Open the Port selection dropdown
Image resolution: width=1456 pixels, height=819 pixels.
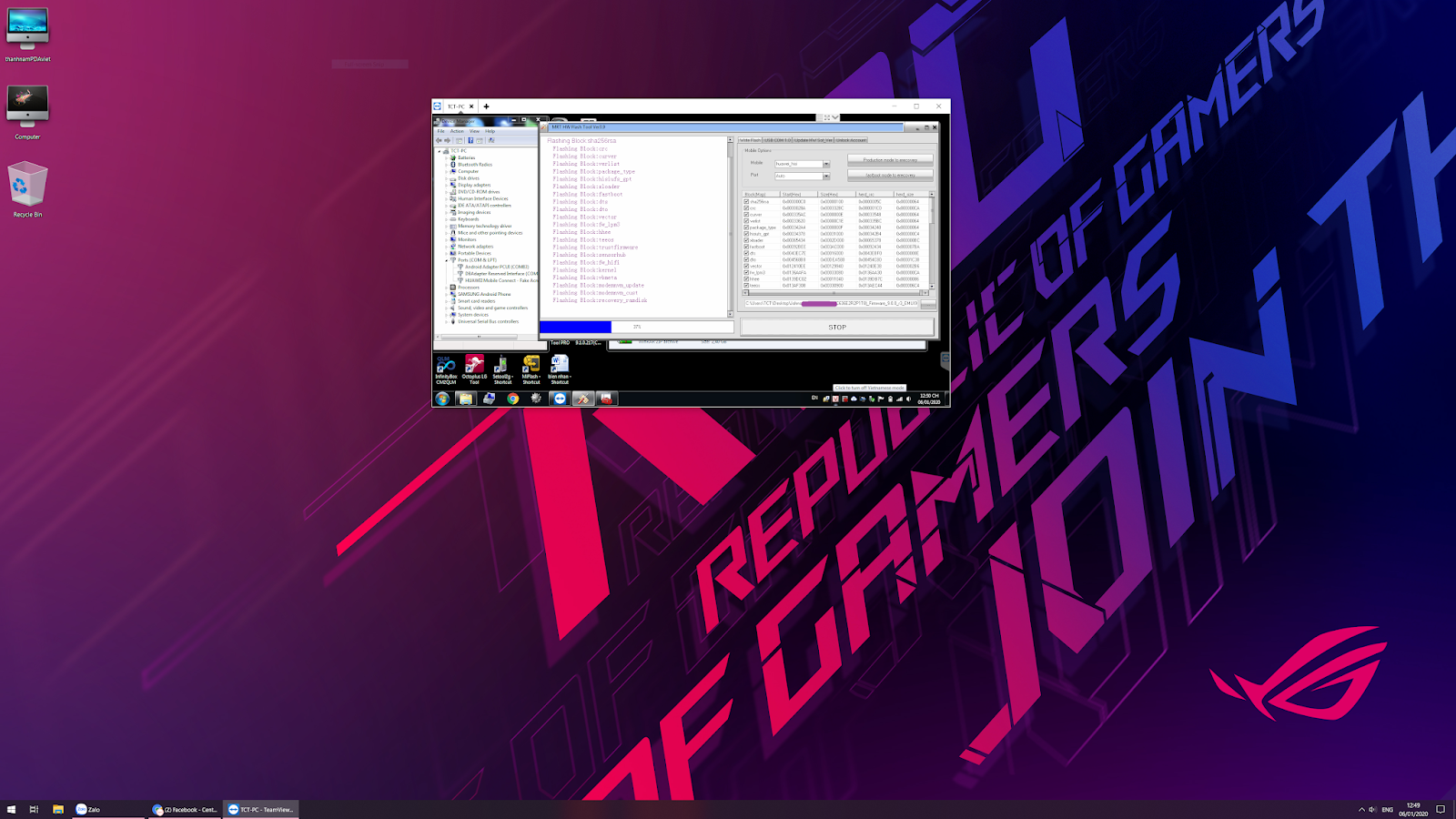pos(826,176)
